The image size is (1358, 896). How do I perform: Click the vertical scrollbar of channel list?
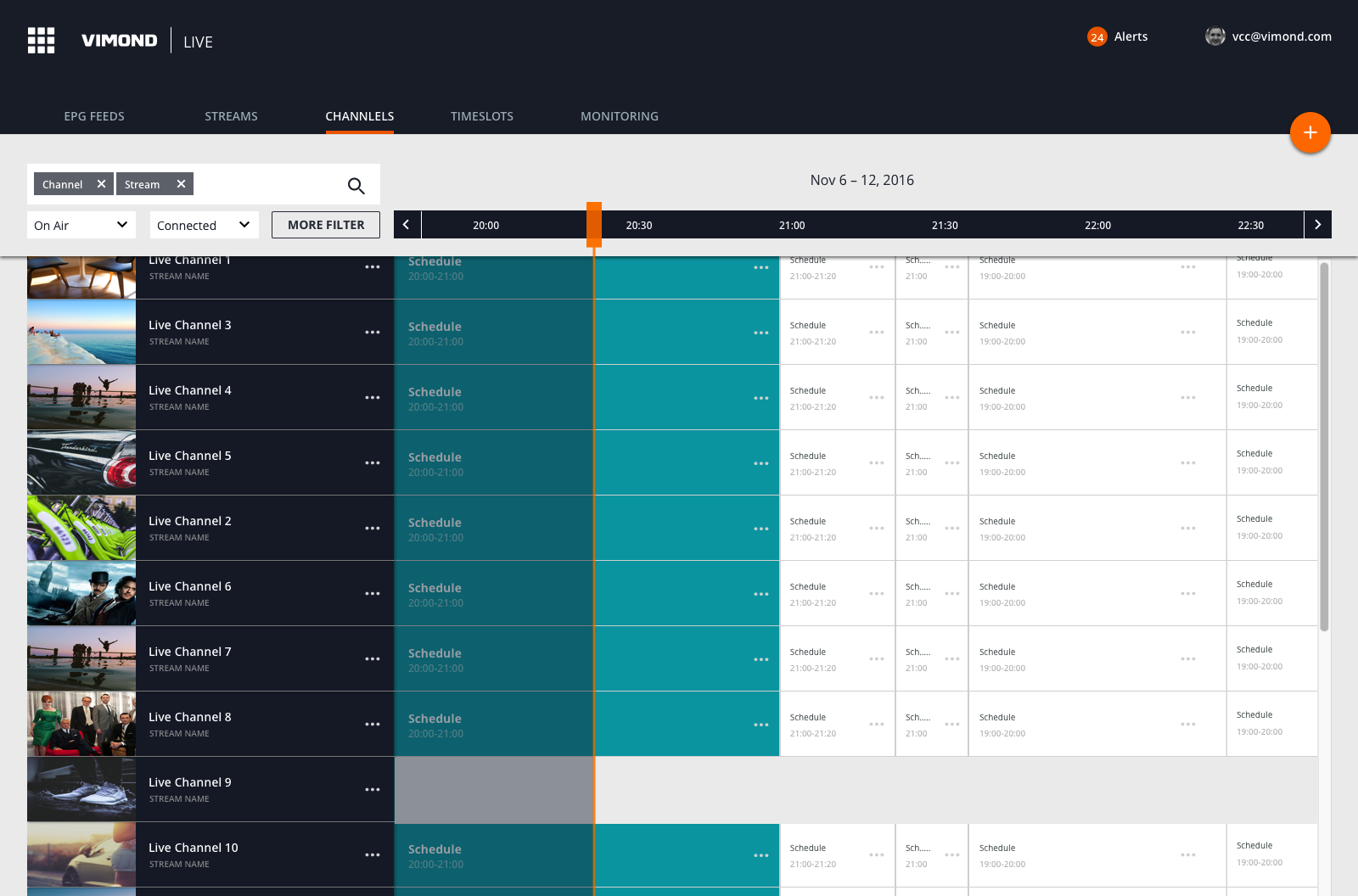(1324, 447)
